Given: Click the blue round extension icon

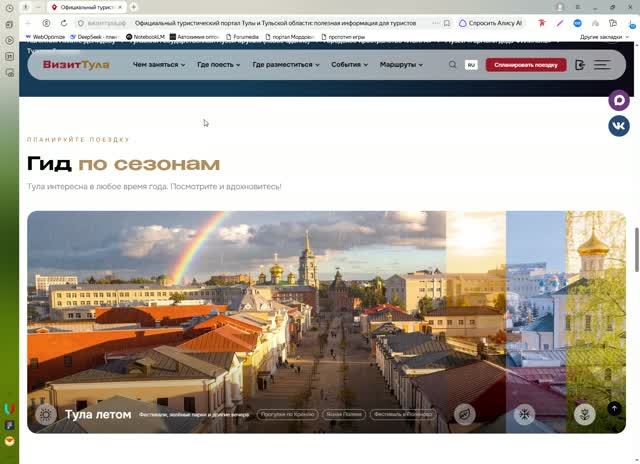Looking at the screenshot, I should coord(578,23).
